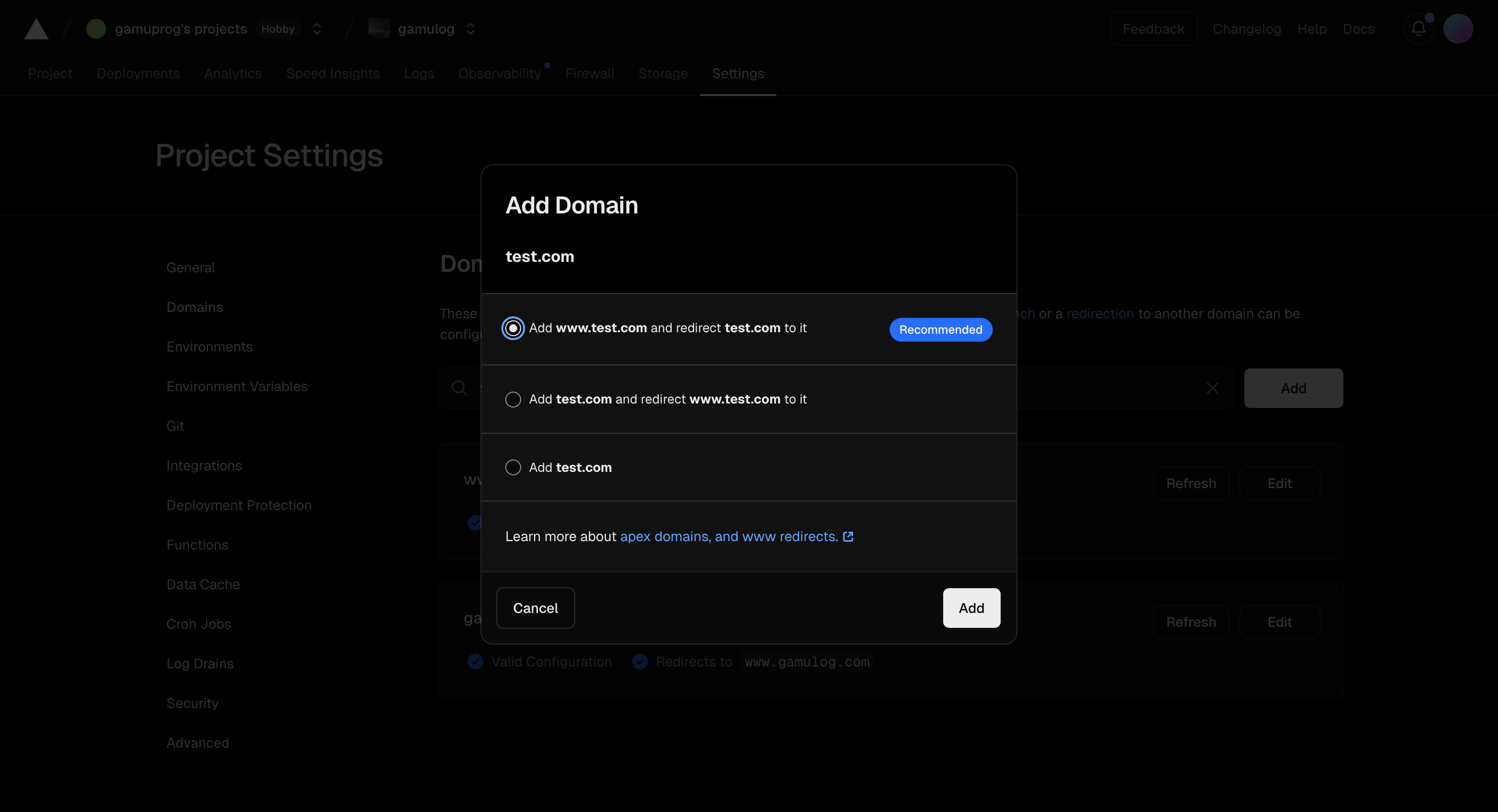Click Refresh on the domain card redirecting to www.gamulog.com
Viewport: 1498px width, 812px height.
1191,621
